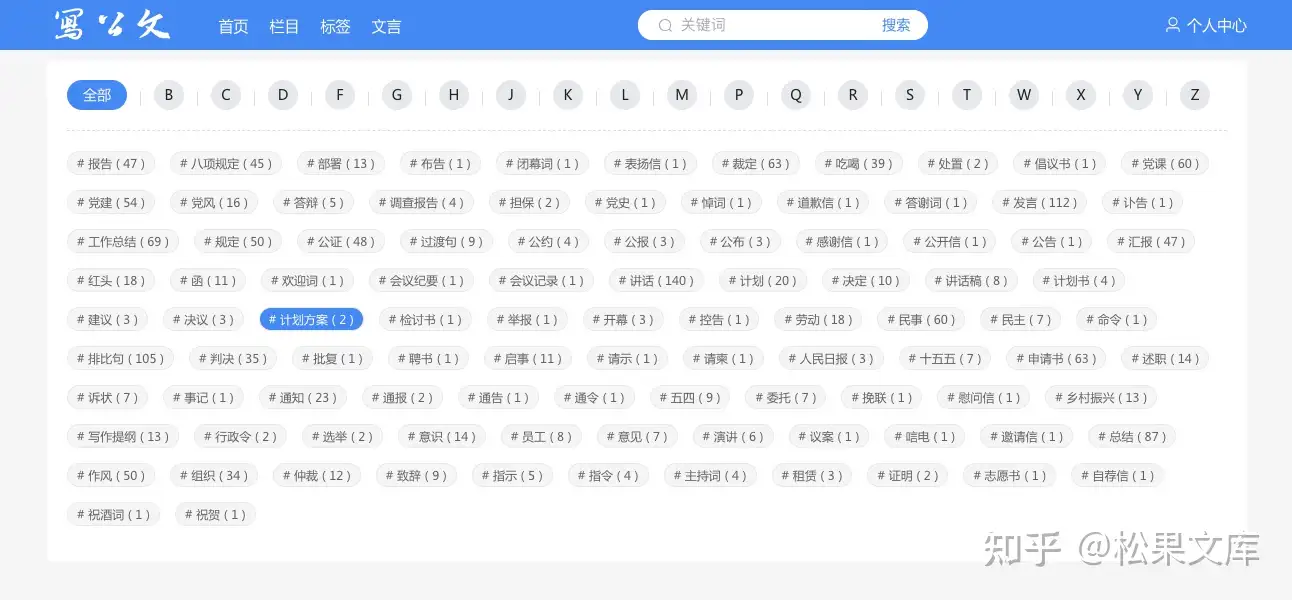The height and width of the screenshot is (600, 1292).
Task: Open the 自荐信 (1) tag
Action: click(1117, 476)
